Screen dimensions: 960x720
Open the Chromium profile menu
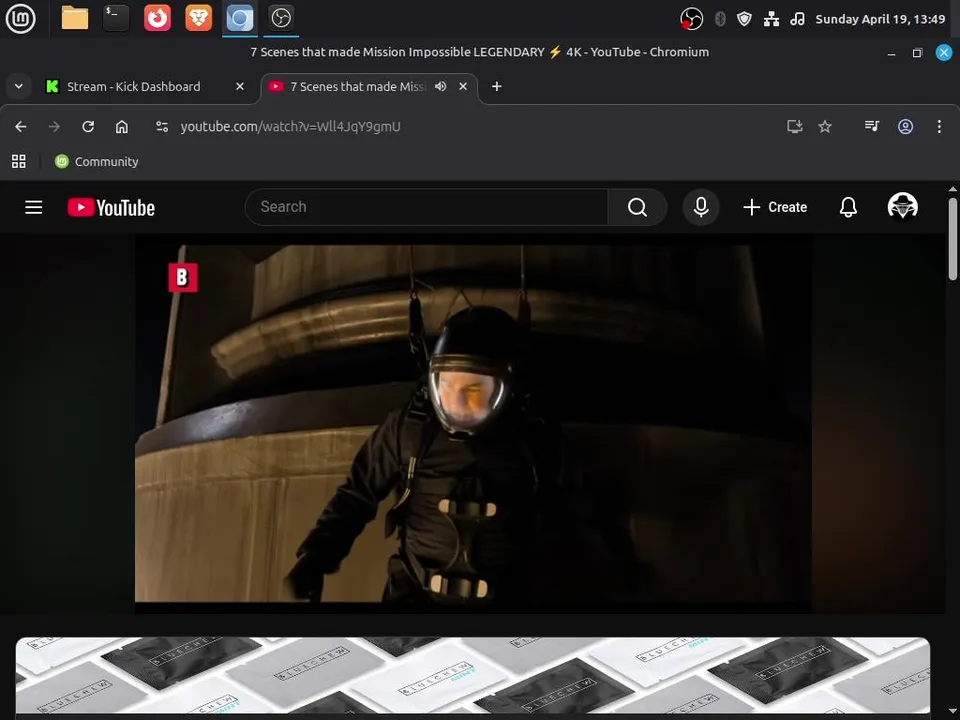pyautogui.click(x=906, y=127)
